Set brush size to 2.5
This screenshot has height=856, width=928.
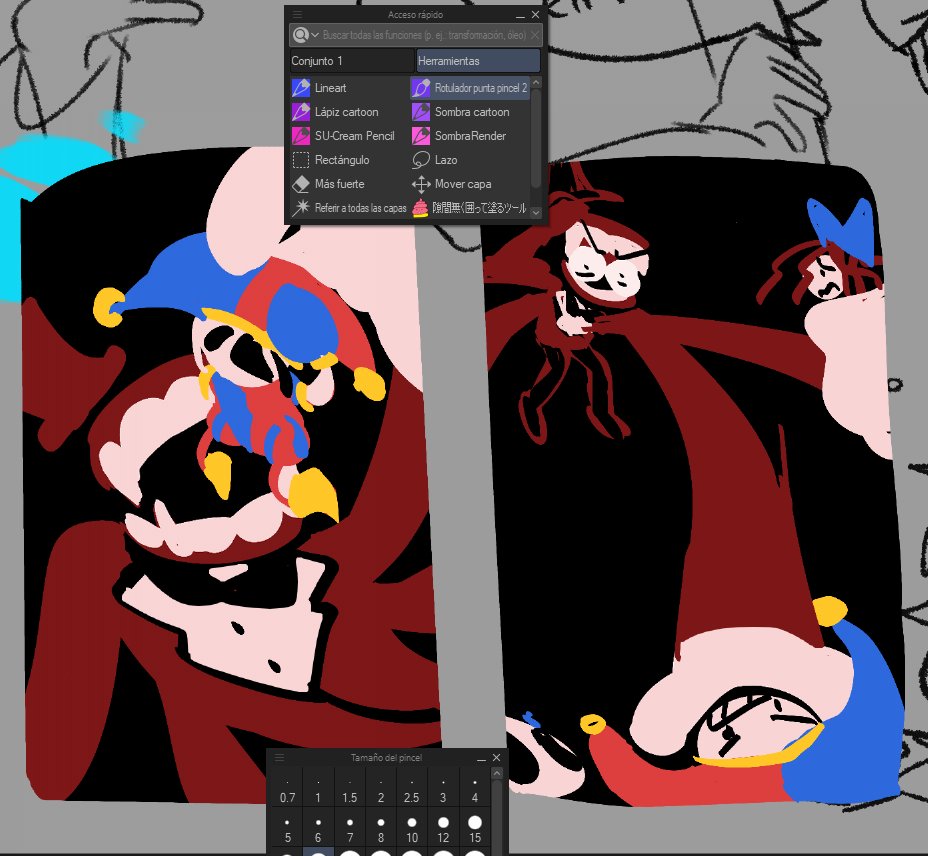point(412,789)
